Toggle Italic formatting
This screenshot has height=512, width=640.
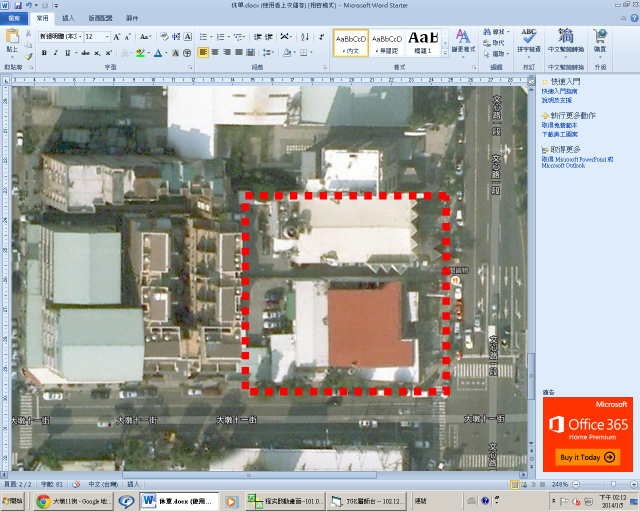pyautogui.click(x=56, y=53)
